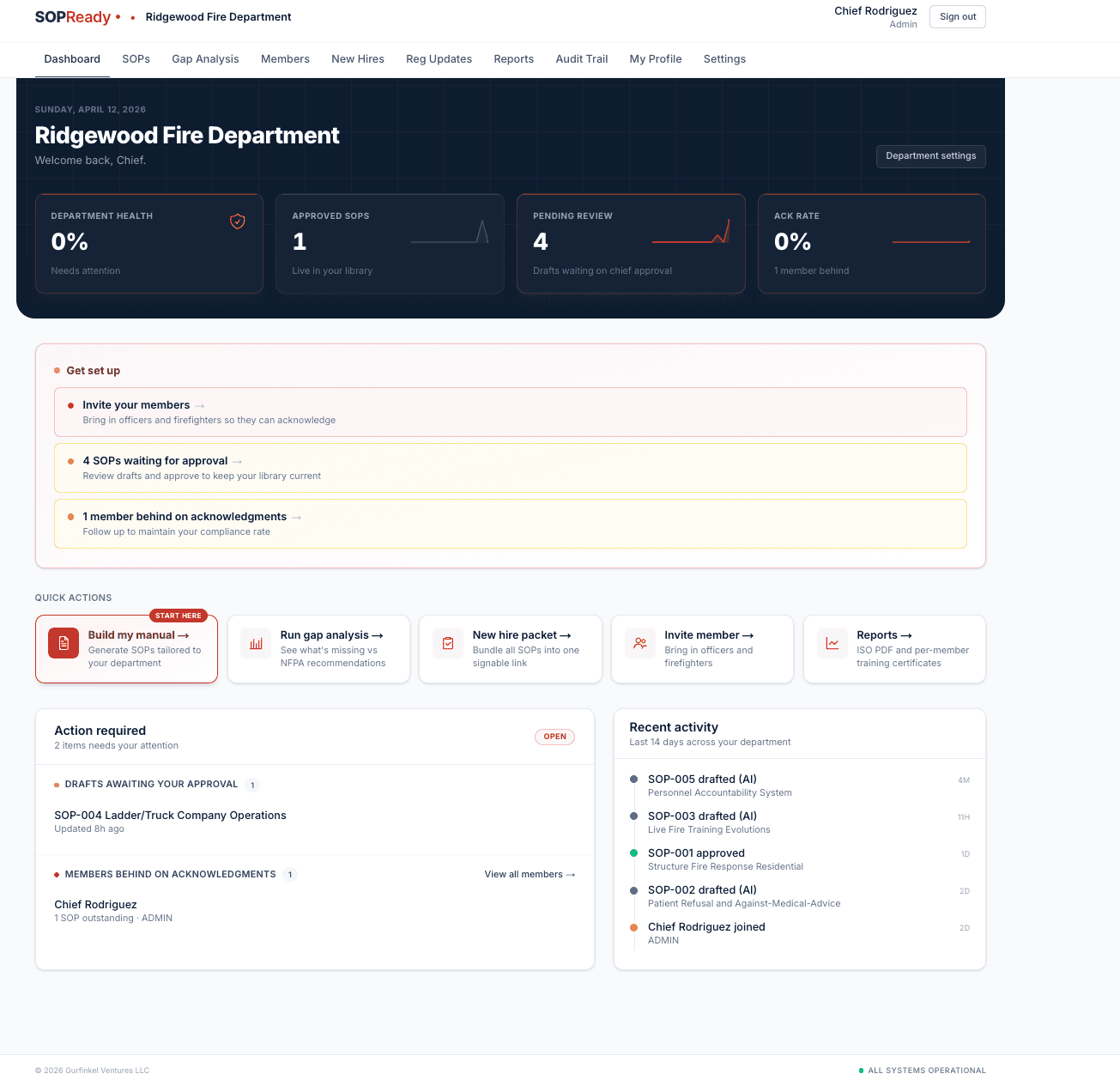Select SOP-004 Ladder/Truck Company Operations draft

tap(170, 815)
